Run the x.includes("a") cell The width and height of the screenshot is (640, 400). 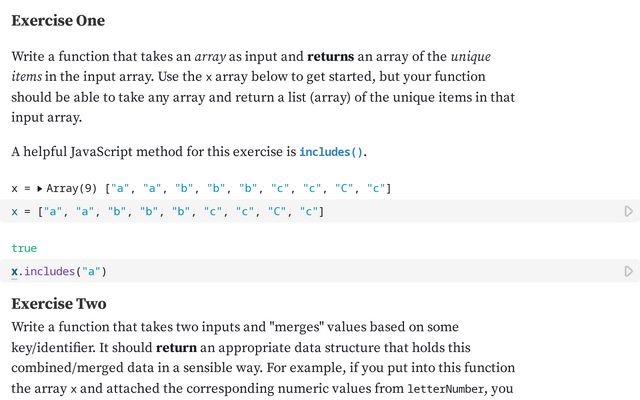click(629, 271)
